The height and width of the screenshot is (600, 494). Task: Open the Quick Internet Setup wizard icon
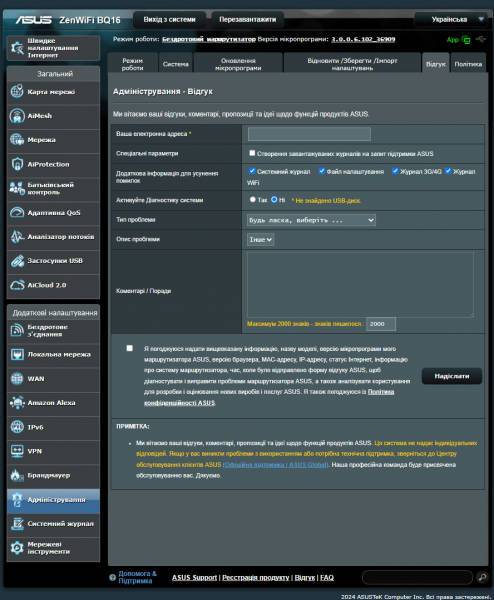click(x=17, y=48)
